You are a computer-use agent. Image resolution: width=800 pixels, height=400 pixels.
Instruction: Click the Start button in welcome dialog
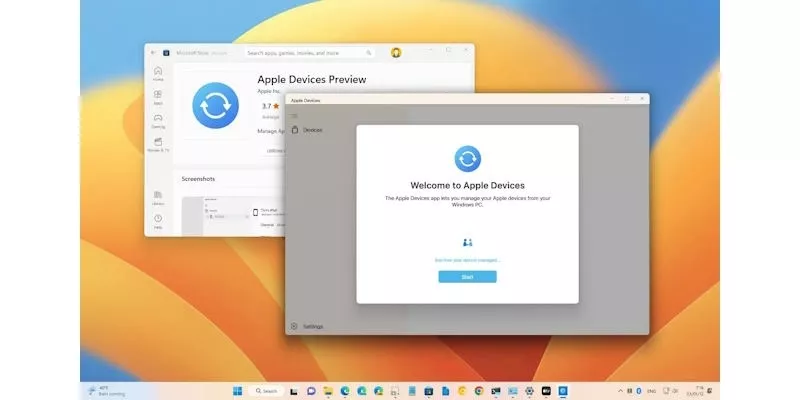[x=467, y=277]
